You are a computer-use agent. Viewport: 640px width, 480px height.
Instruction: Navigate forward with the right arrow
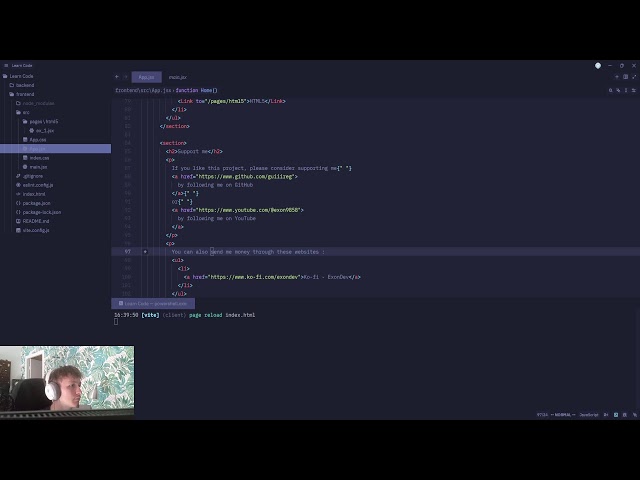pyautogui.click(x=125, y=77)
